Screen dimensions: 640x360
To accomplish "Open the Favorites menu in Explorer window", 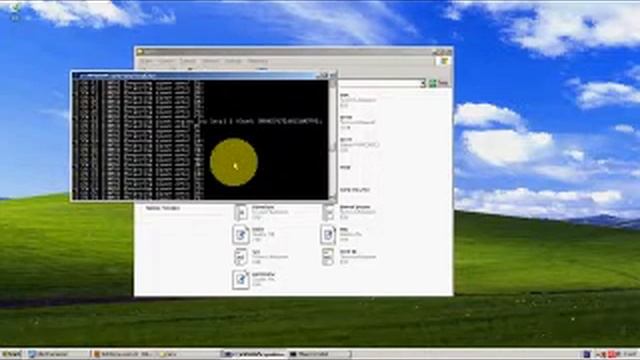I will [211, 61].
